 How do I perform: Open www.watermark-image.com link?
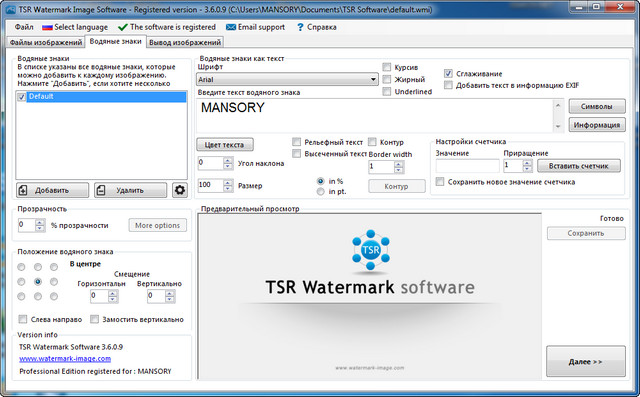click(65, 359)
